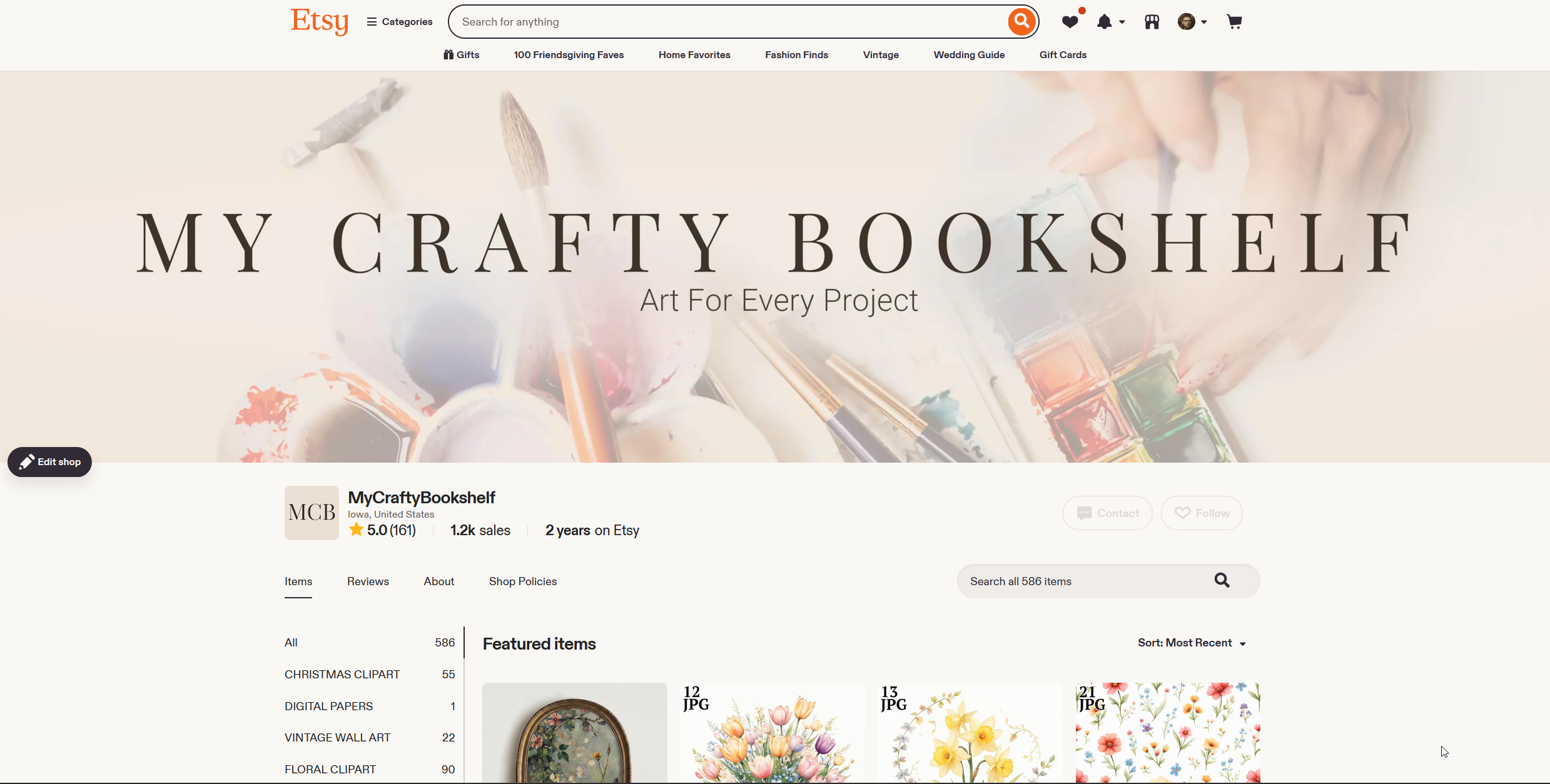The width and height of the screenshot is (1550, 784).
Task: Open notifications bell dropdown
Action: (1110, 22)
